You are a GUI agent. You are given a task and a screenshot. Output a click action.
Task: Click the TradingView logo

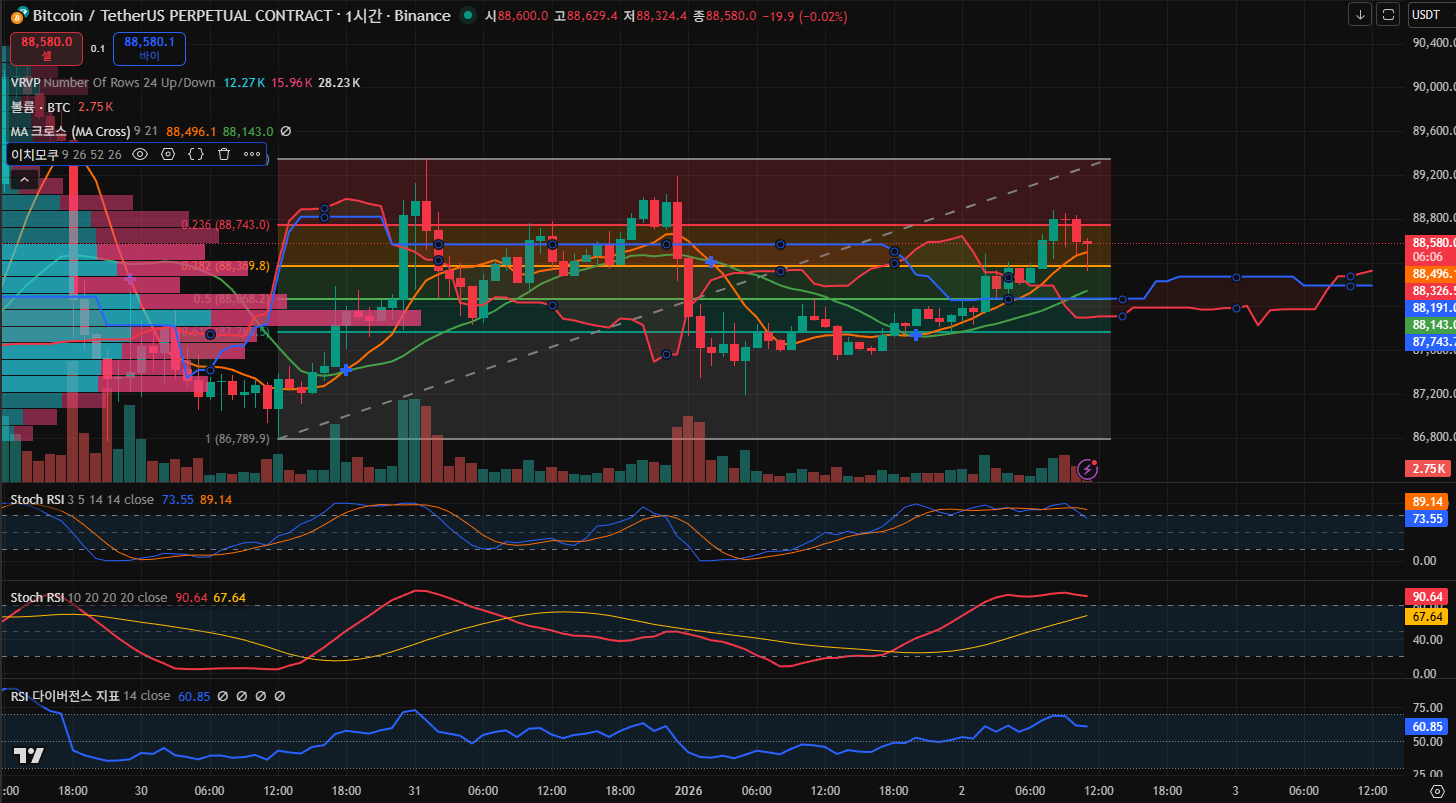coord(28,755)
